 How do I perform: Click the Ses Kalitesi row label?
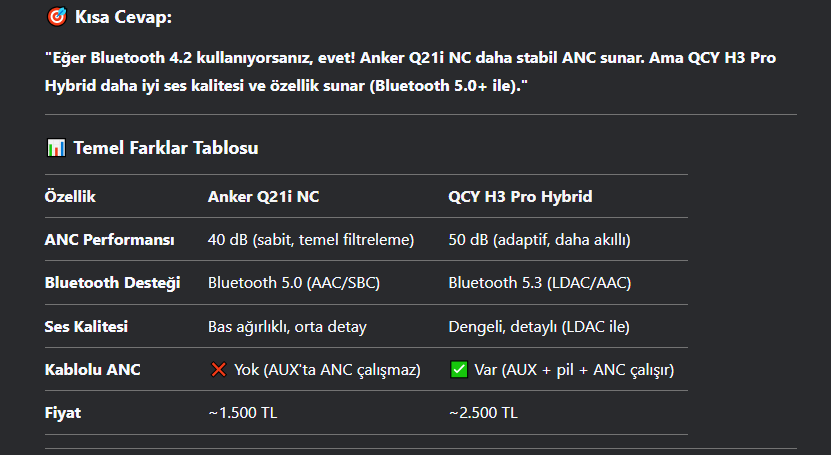[x=86, y=327]
